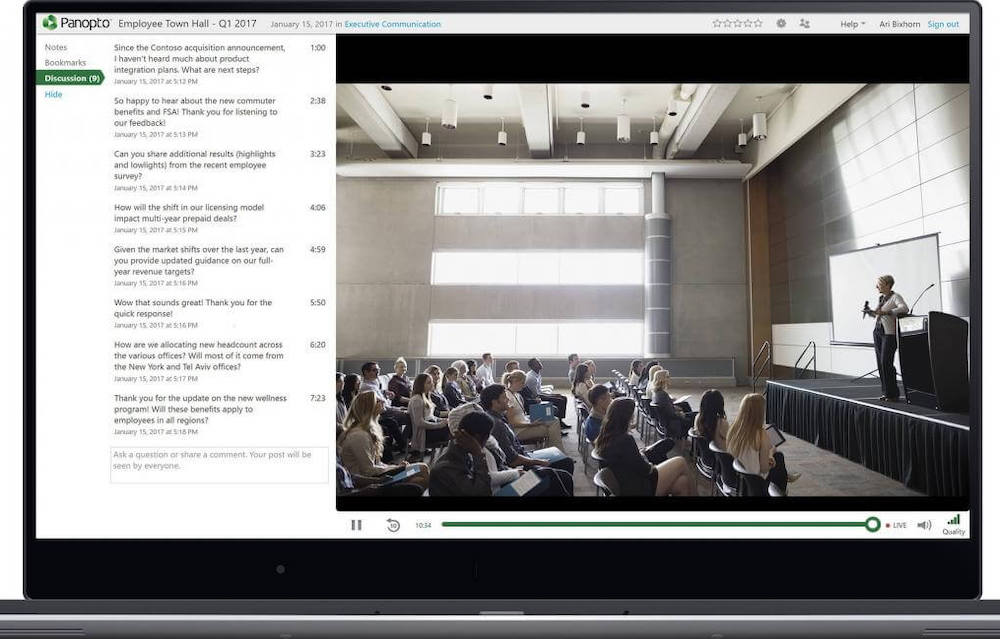Open the Notes tab

point(56,47)
